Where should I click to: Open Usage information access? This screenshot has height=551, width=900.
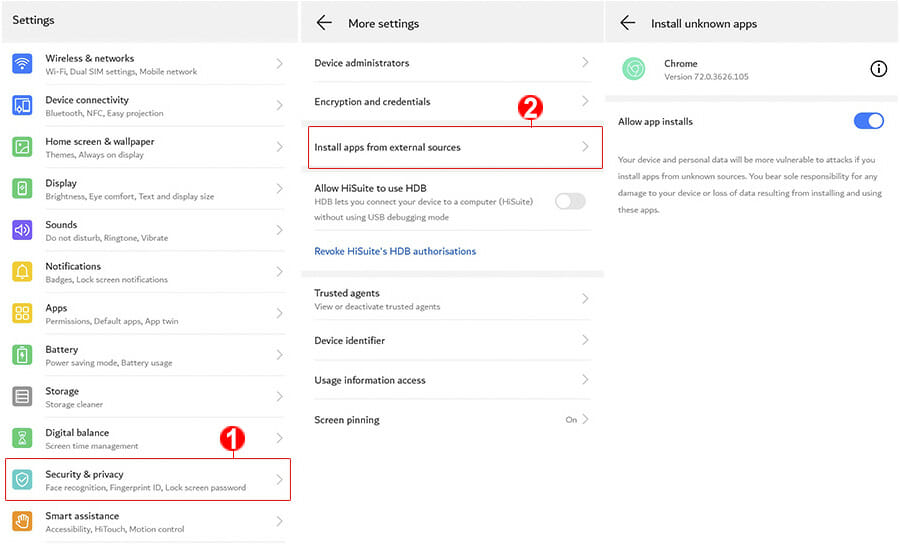coord(452,380)
